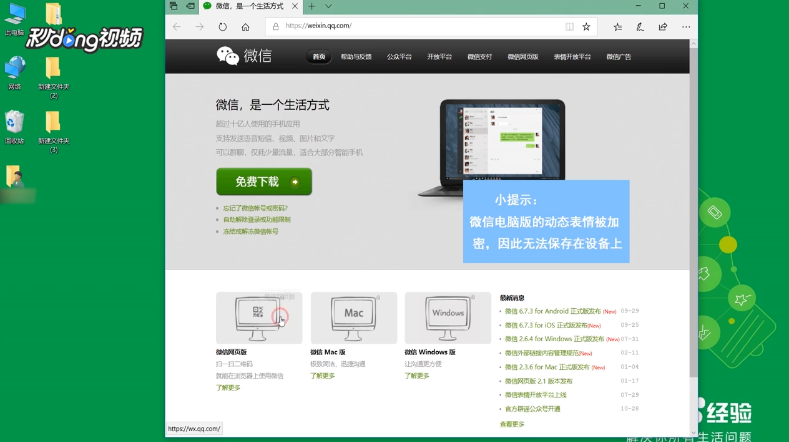Image resolution: width=789 pixels, height=442 pixels.
Task: Open news 微信表情开放平台上线
Action: pyautogui.click(x=535, y=395)
